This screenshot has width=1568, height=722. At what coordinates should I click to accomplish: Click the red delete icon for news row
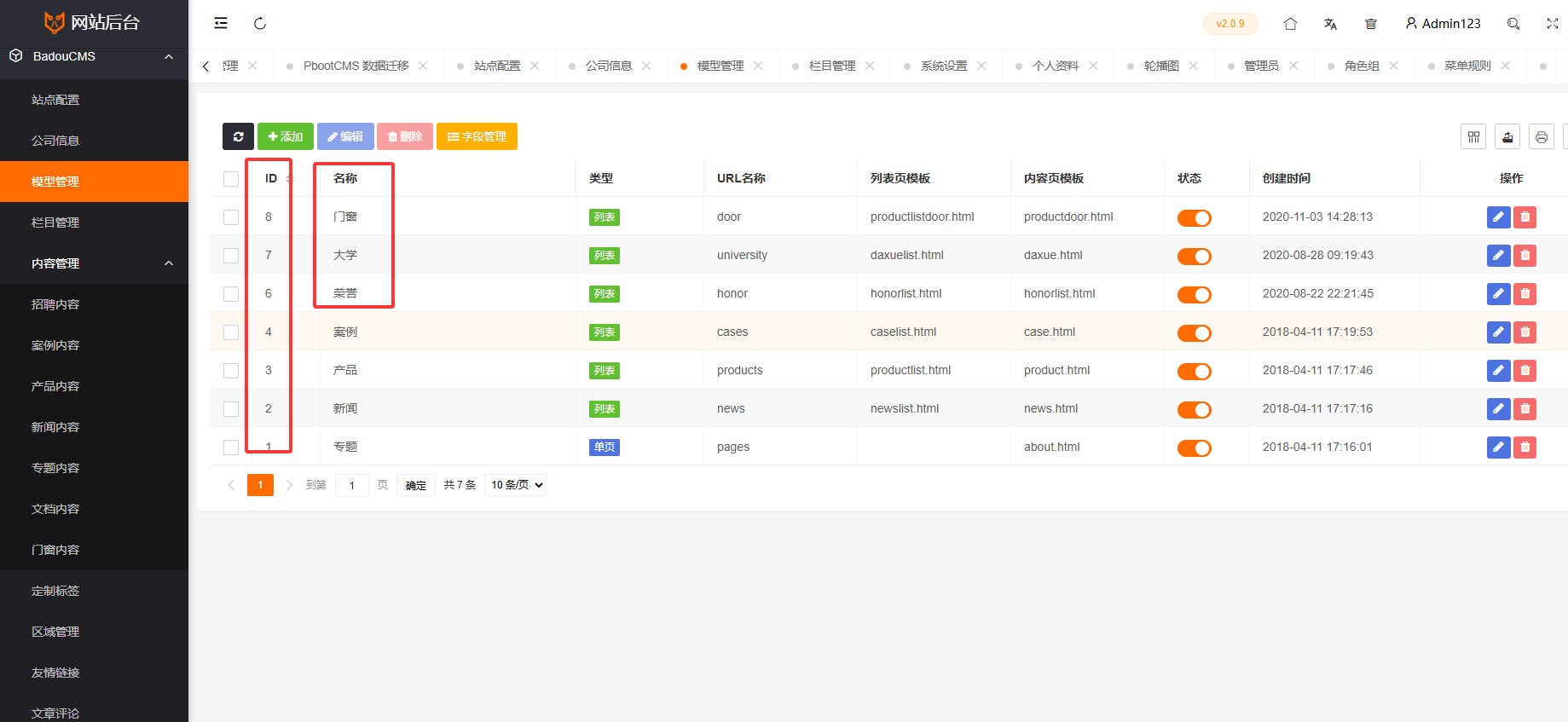click(1525, 409)
